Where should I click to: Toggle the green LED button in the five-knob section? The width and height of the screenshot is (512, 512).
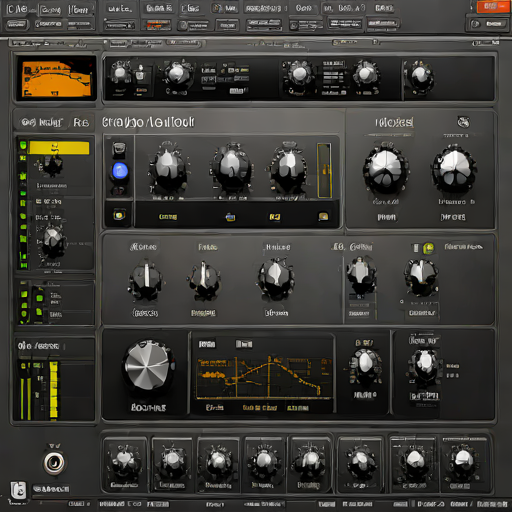(428, 248)
